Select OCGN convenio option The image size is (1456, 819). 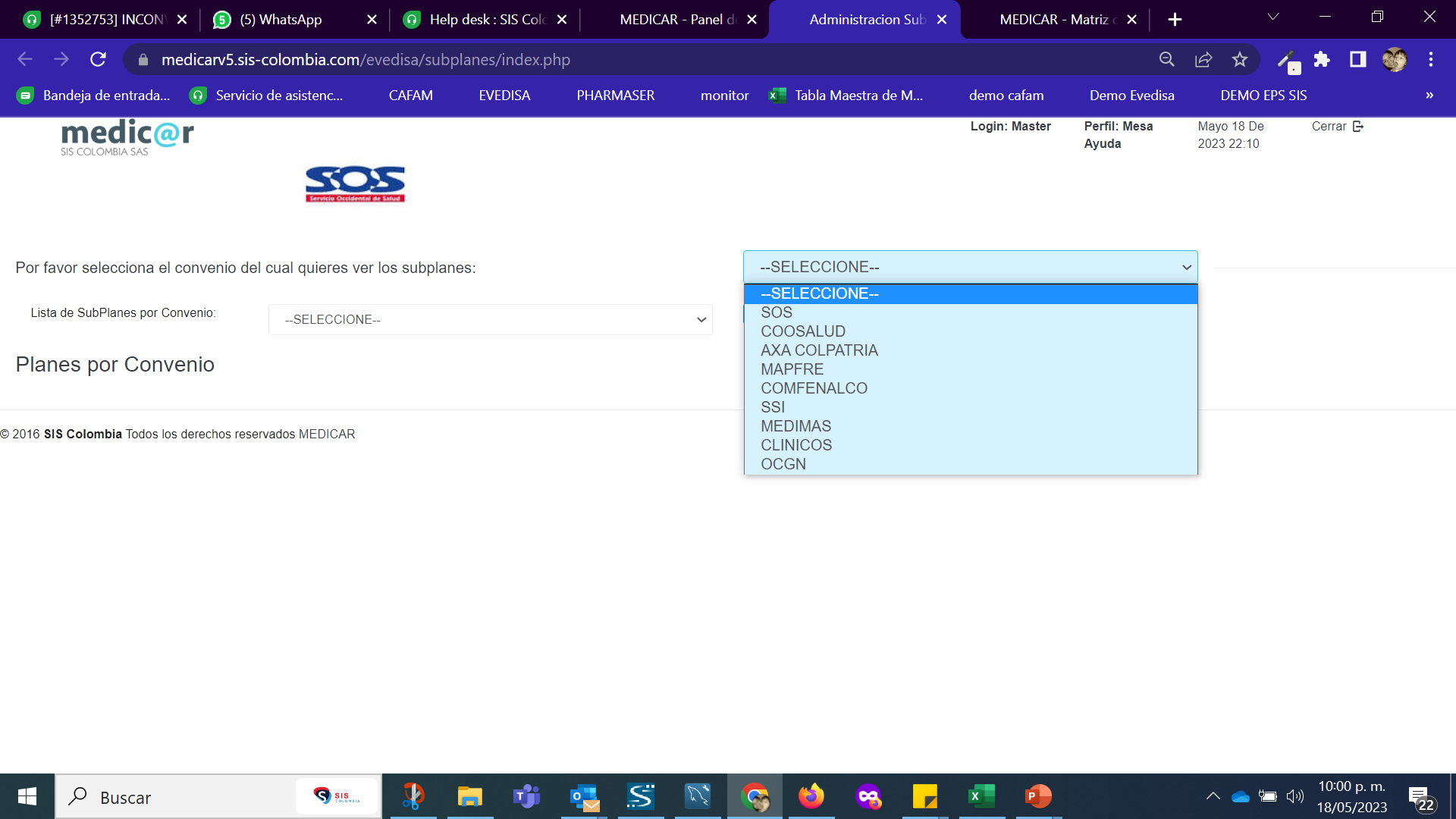pyautogui.click(x=783, y=464)
